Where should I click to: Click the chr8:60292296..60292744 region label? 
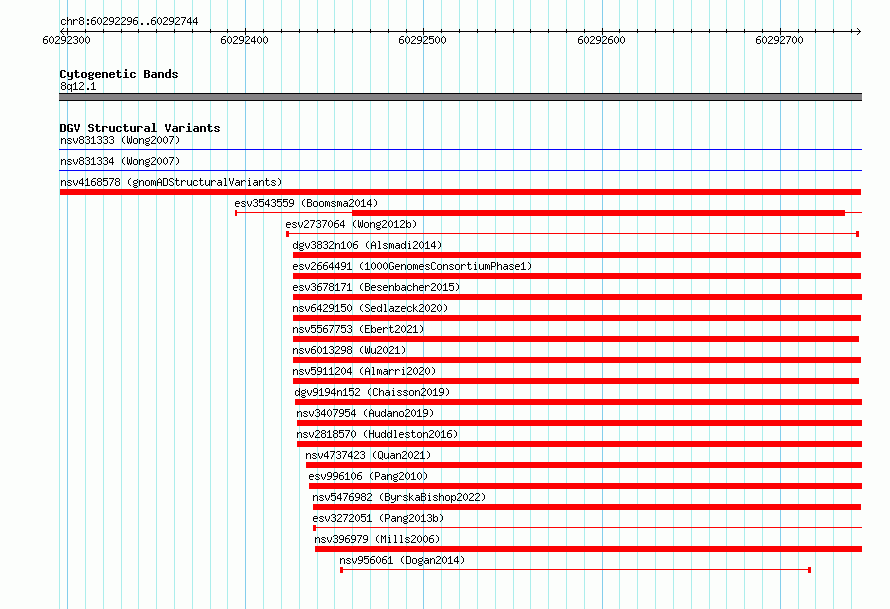coord(129,21)
